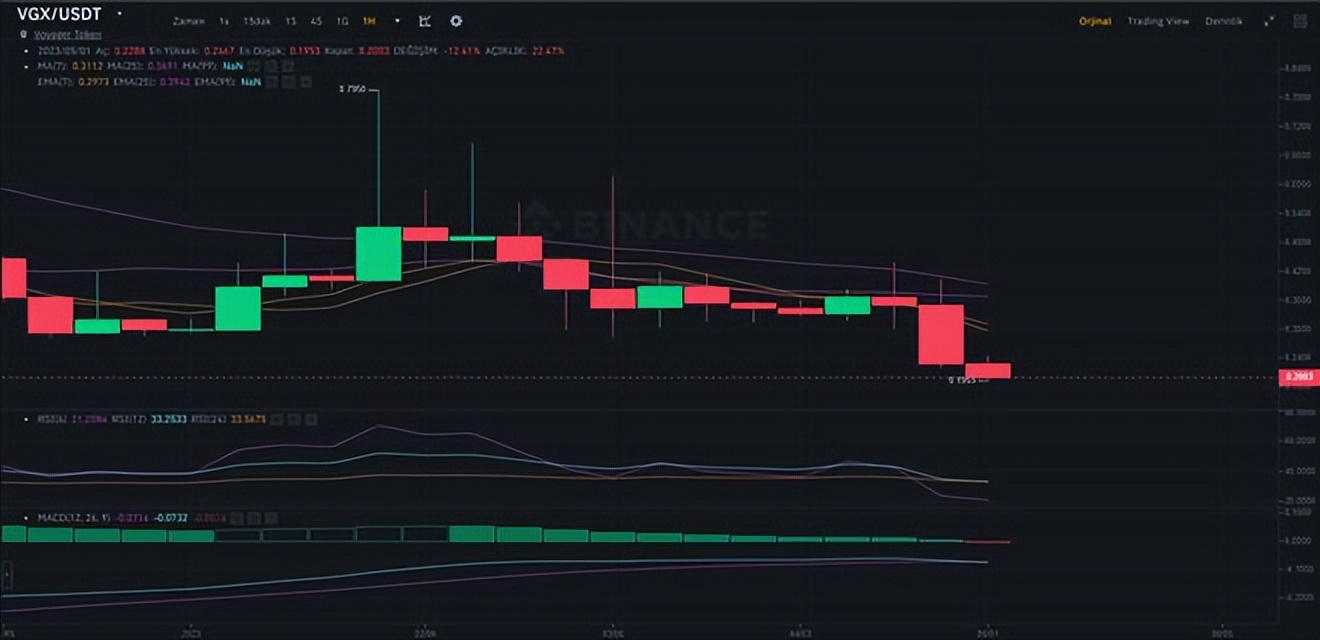Toggle visibility of the MACD indicator
1320x640 pixels.
click(236, 518)
